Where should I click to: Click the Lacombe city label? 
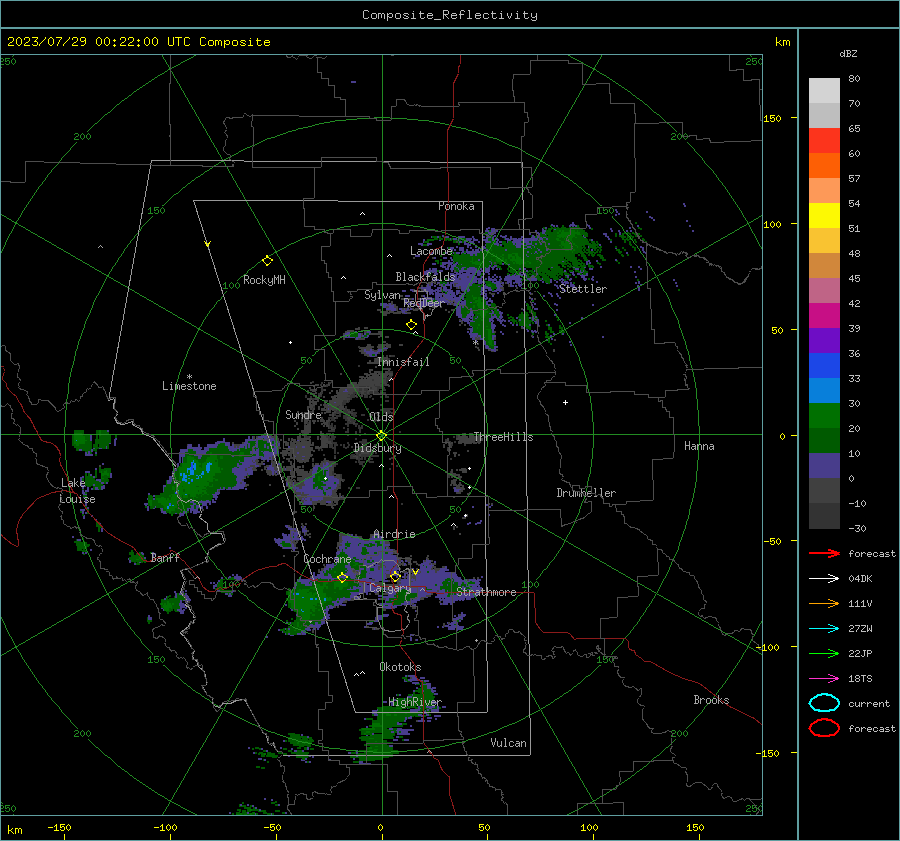click(x=431, y=251)
